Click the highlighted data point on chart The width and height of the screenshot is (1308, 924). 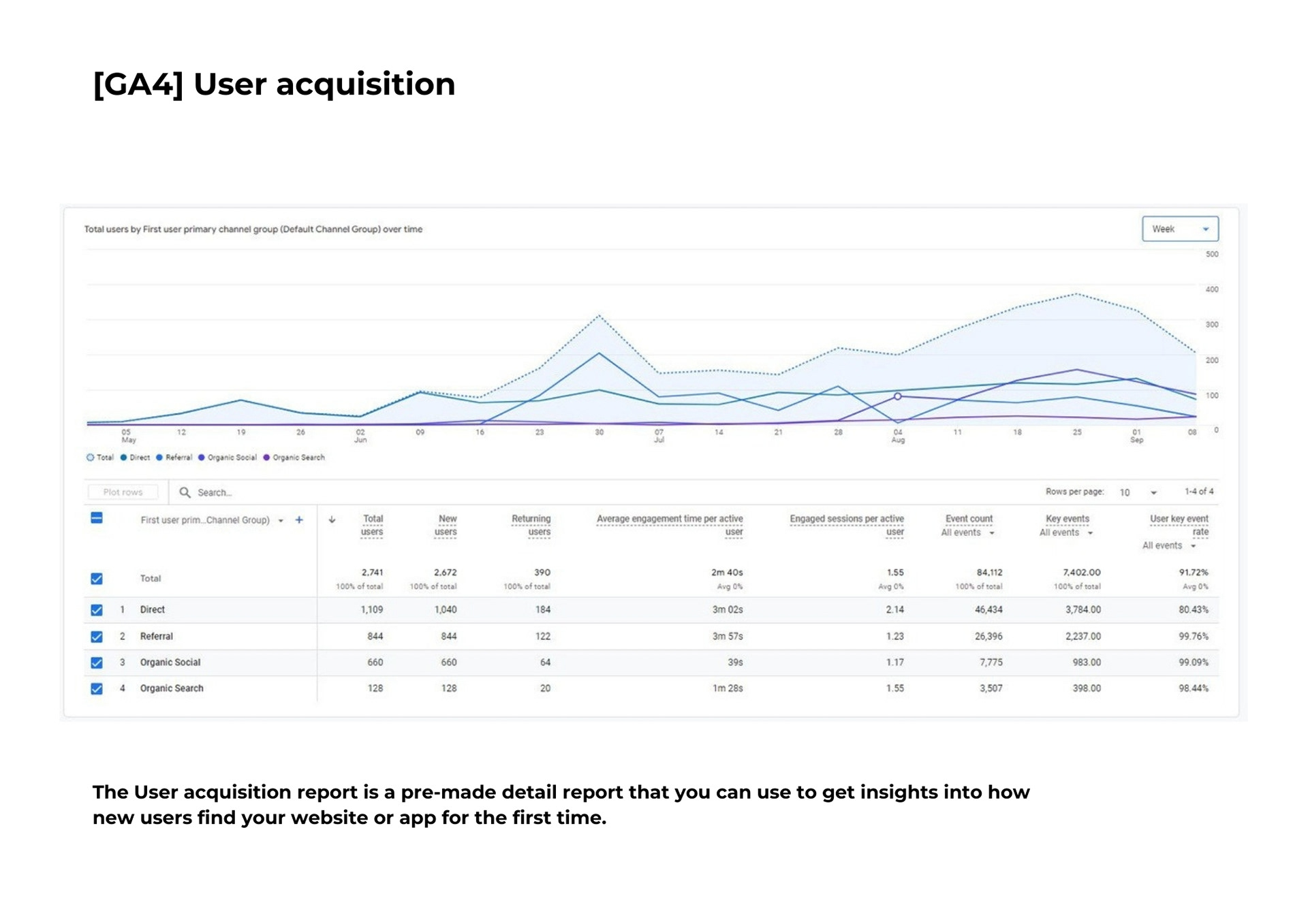(x=898, y=396)
